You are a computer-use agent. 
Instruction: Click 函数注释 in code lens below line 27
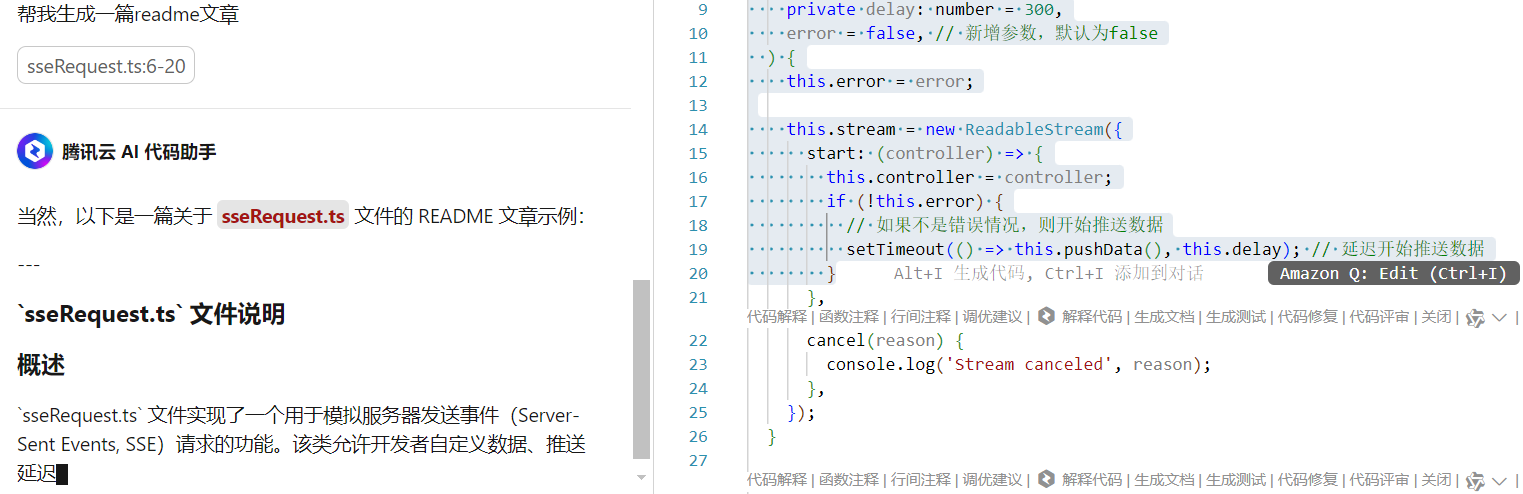click(849, 480)
